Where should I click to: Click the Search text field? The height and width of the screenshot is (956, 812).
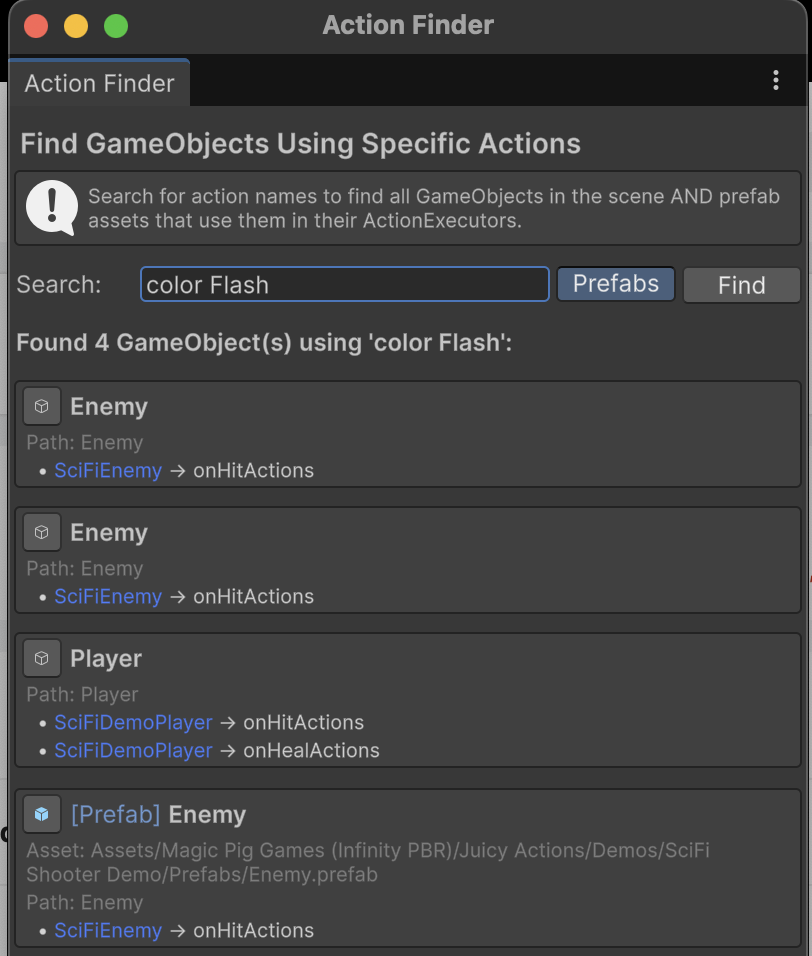tap(344, 284)
